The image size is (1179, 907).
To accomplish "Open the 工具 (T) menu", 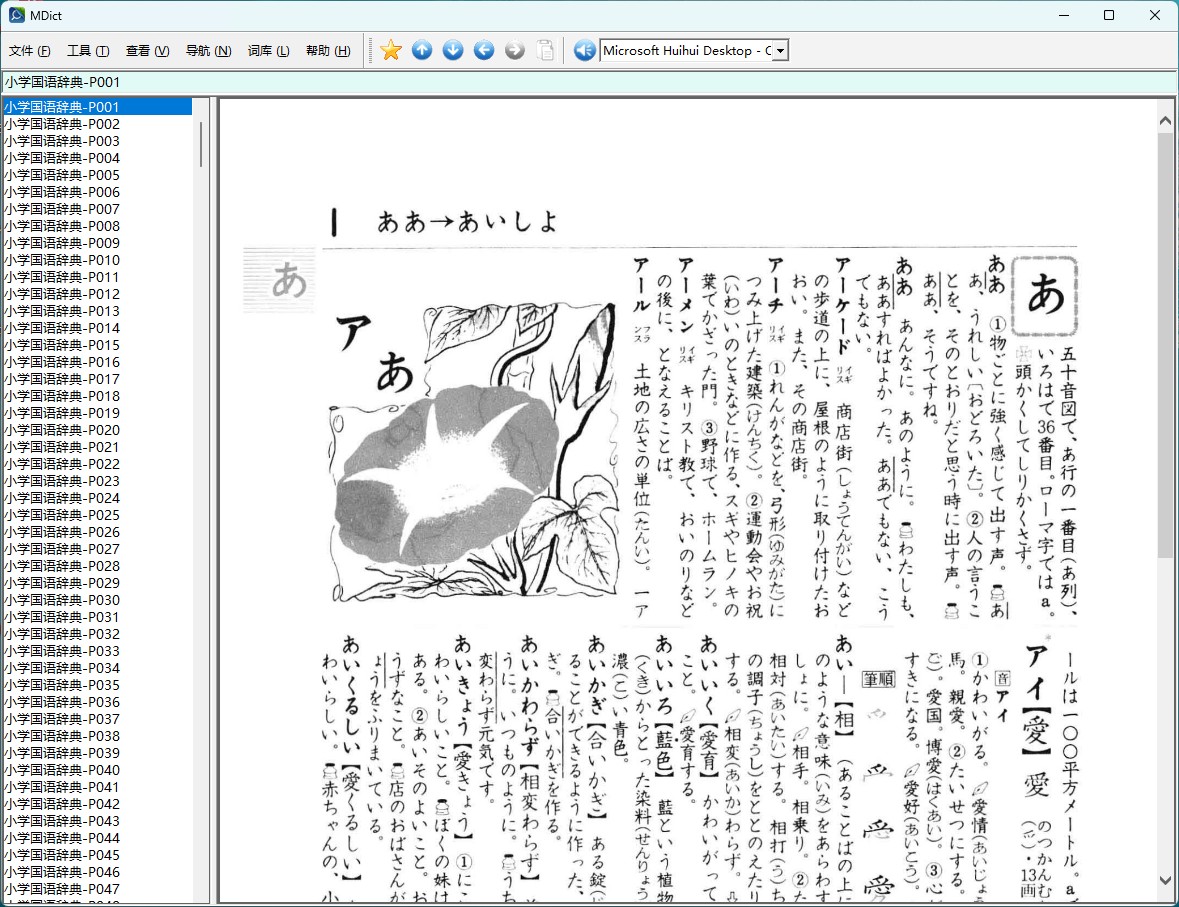I will (x=88, y=50).
